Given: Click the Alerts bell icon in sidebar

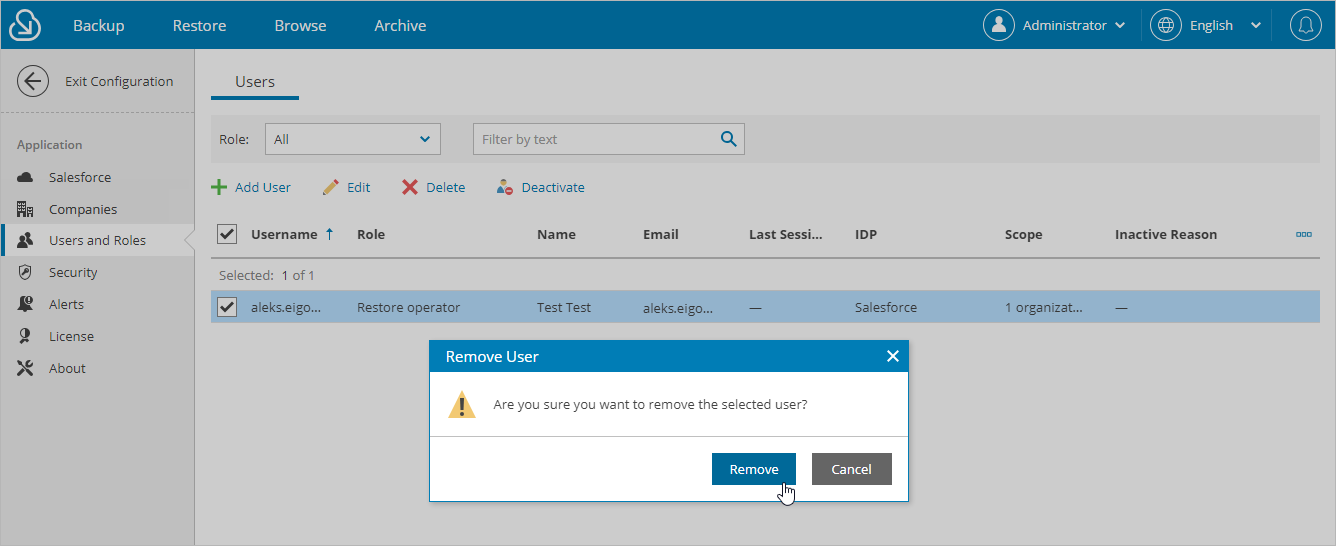Looking at the screenshot, I should tap(26, 304).
